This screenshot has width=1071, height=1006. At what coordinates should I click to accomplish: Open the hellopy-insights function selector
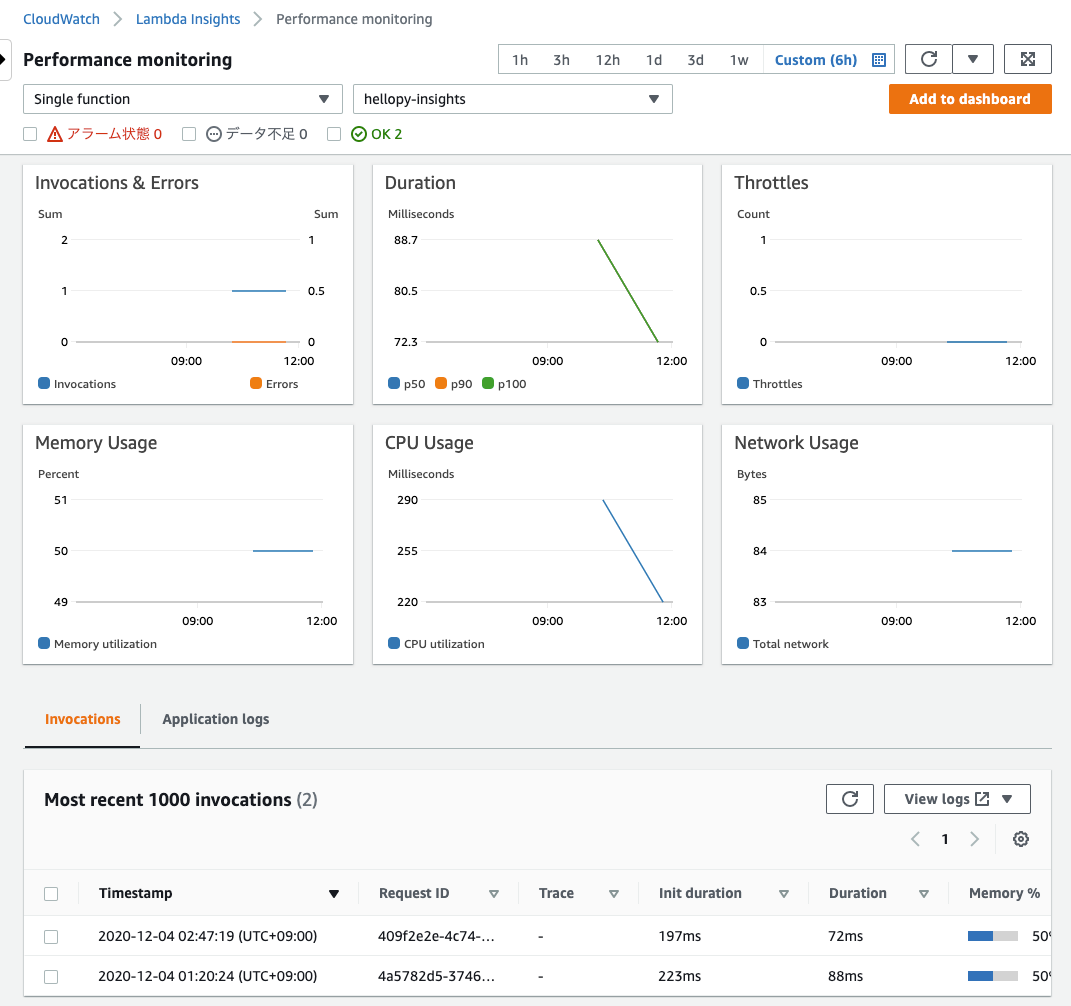point(512,99)
